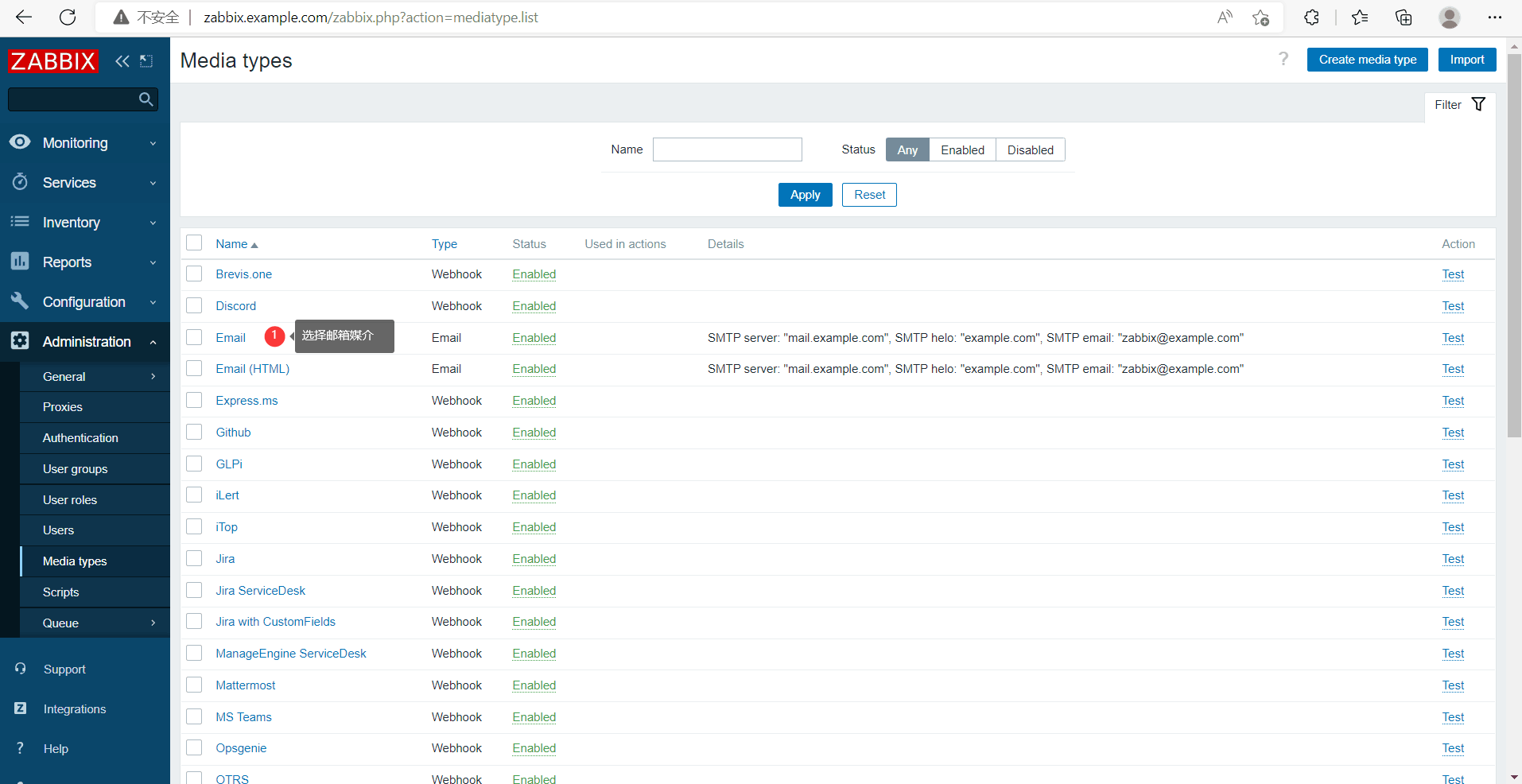The width and height of the screenshot is (1522, 784).
Task: Collapse the sidebar with double chevron icon
Action: [x=122, y=61]
